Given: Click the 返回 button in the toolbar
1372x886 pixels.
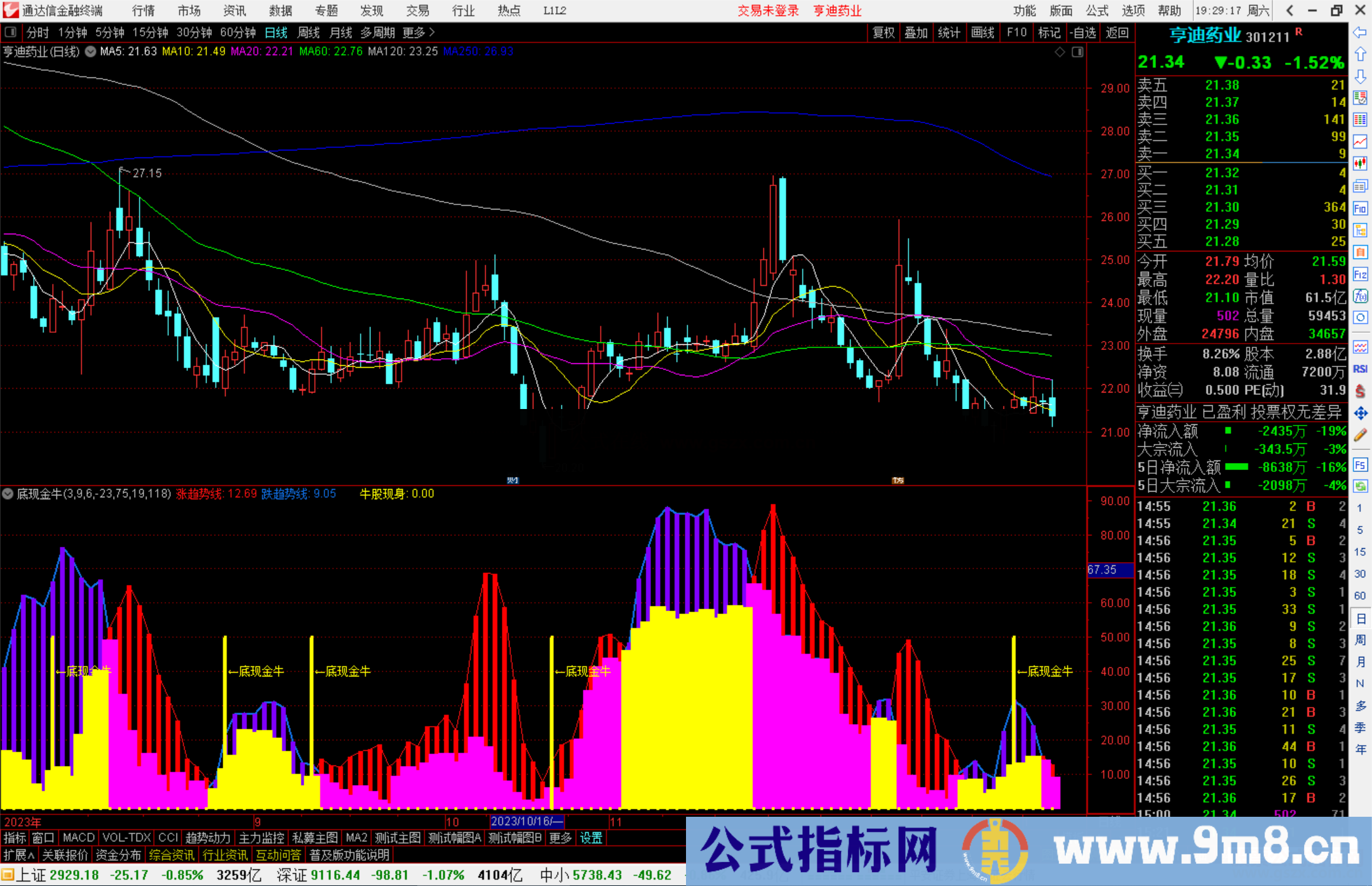Looking at the screenshot, I should [x=1117, y=32].
